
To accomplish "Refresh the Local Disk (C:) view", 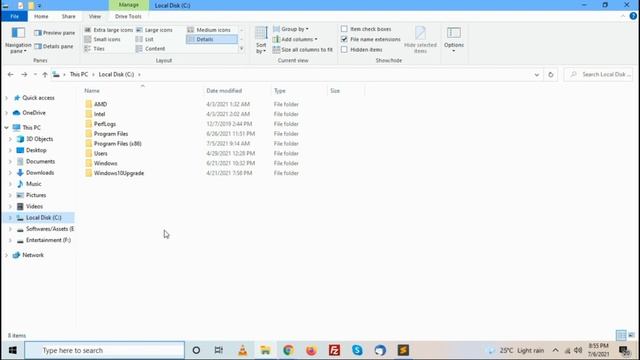I will pyautogui.click(x=551, y=75).
